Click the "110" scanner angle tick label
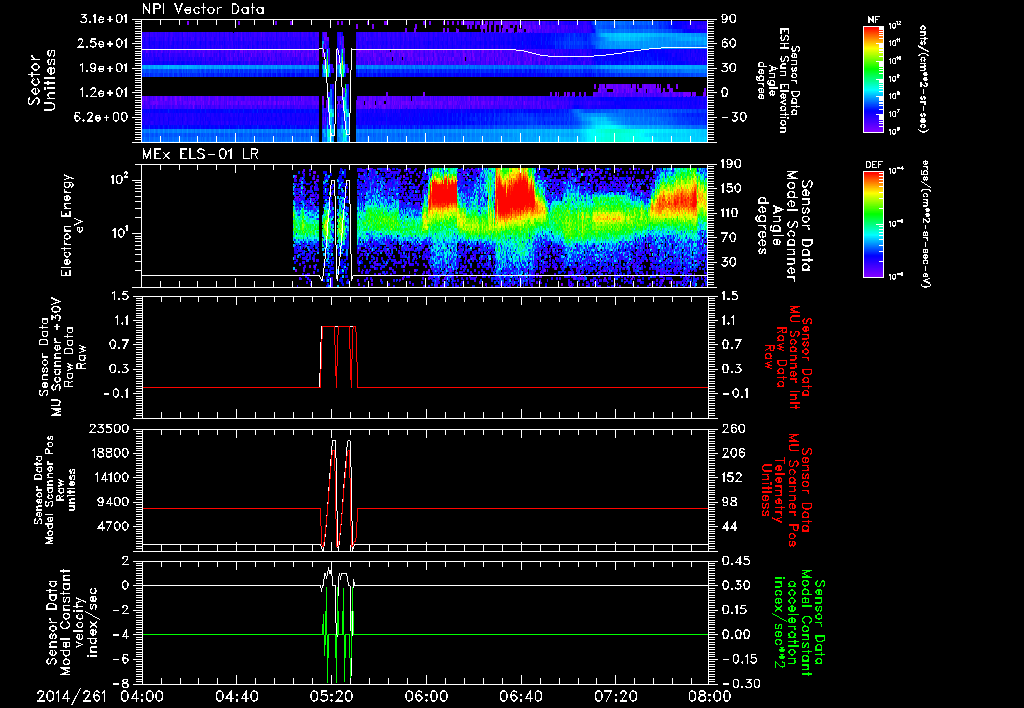1024x708 pixels. 731,213
